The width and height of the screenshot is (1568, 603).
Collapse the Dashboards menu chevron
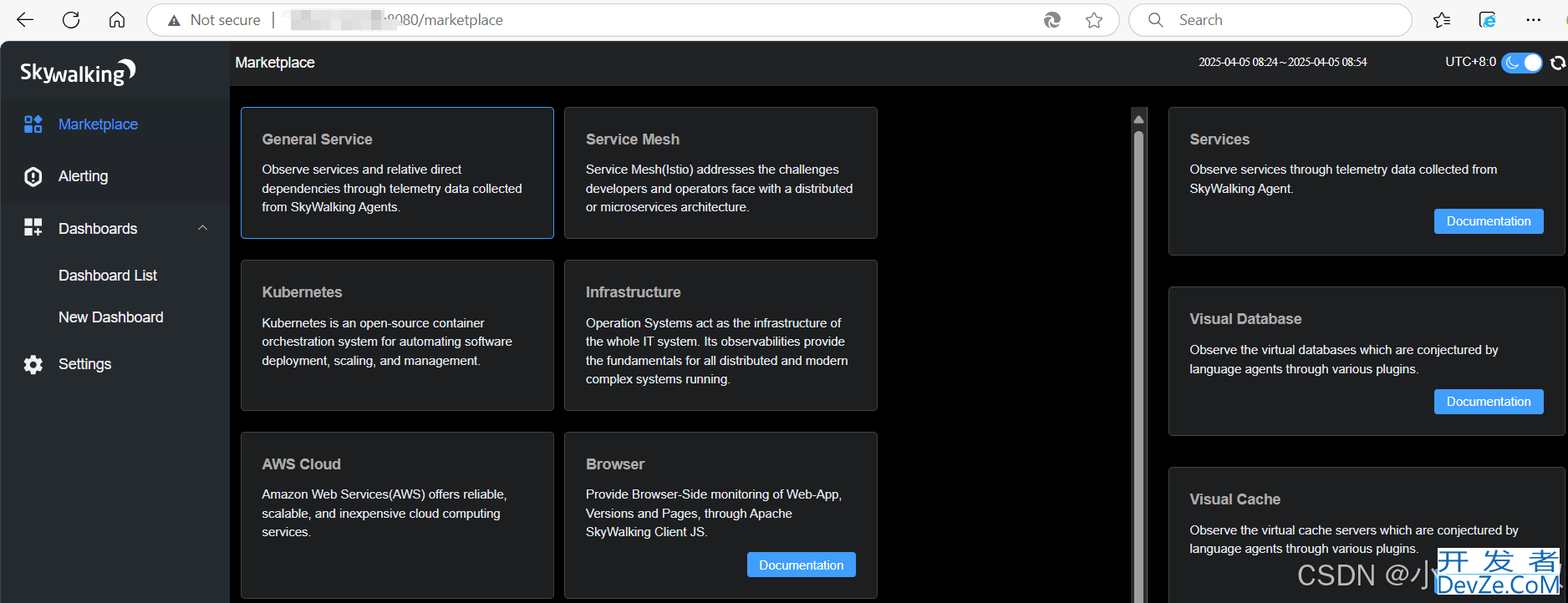202,228
